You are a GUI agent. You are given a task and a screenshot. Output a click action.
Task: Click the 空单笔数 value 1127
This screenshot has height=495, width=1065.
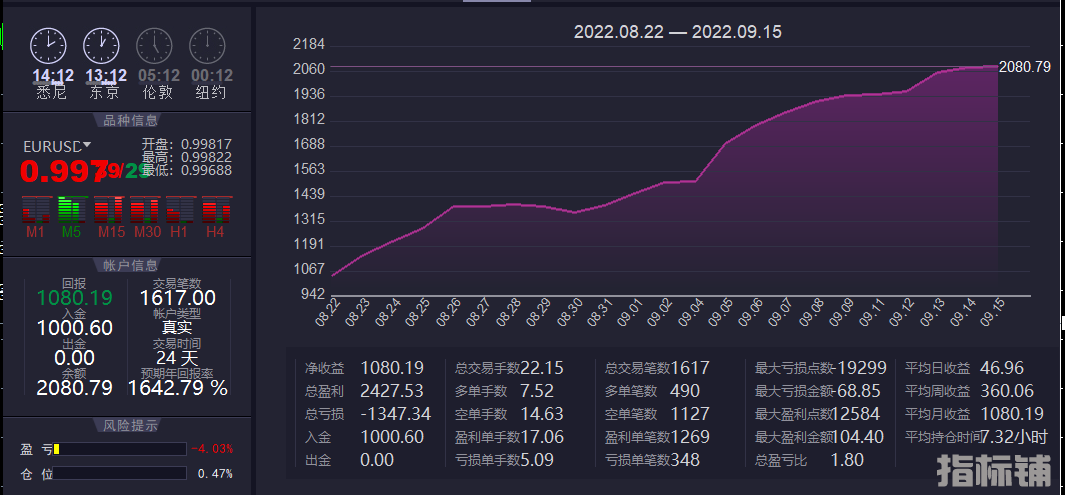coord(691,414)
